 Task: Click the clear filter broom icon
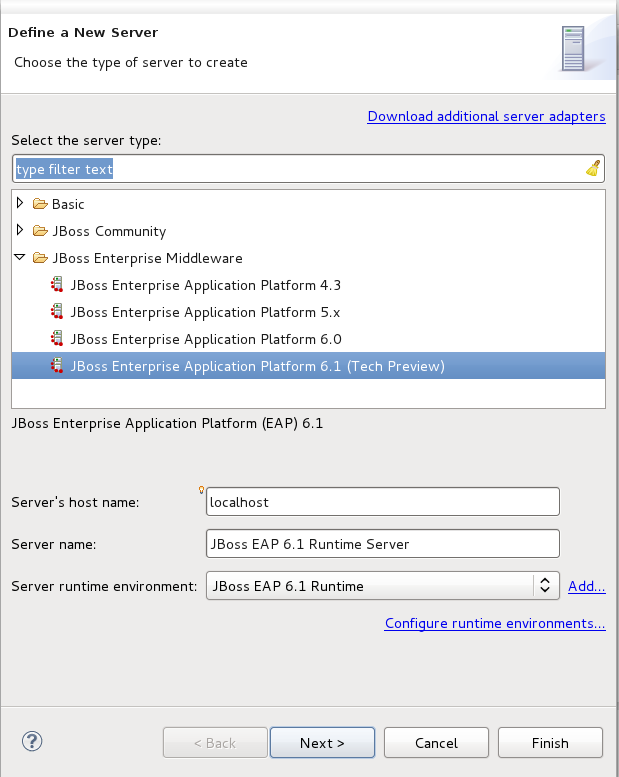[593, 169]
